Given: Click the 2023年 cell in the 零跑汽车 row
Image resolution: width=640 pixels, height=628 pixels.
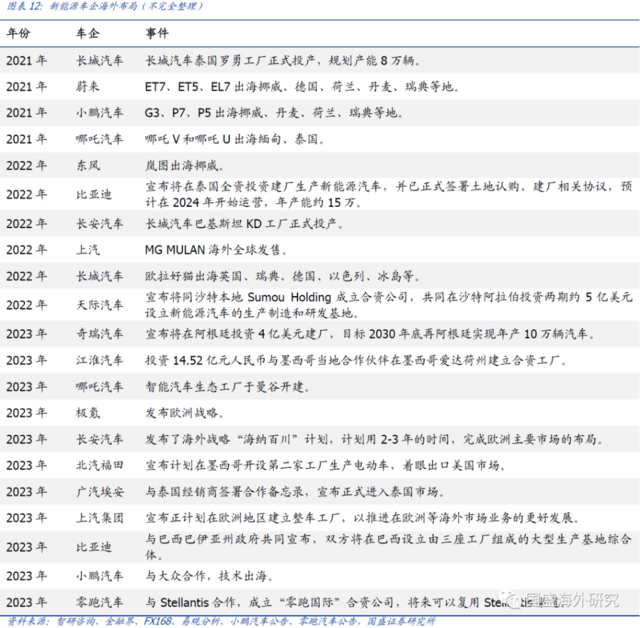Looking at the screenshot, I should coord(27,602).
